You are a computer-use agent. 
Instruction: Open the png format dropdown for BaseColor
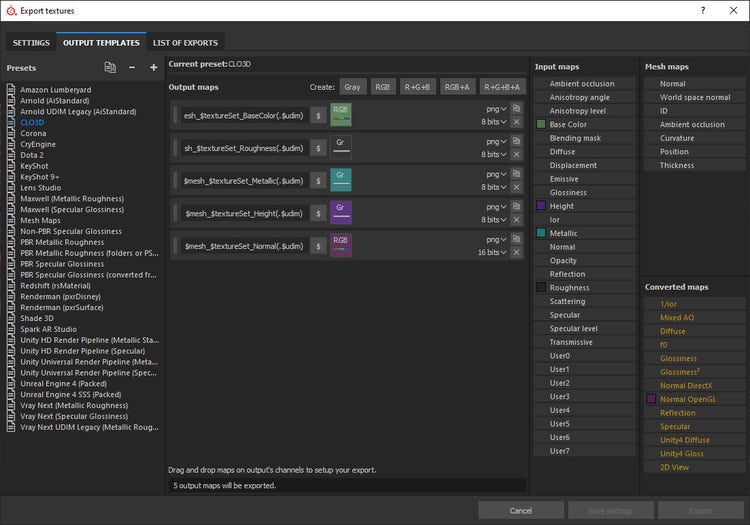point(496,109)
